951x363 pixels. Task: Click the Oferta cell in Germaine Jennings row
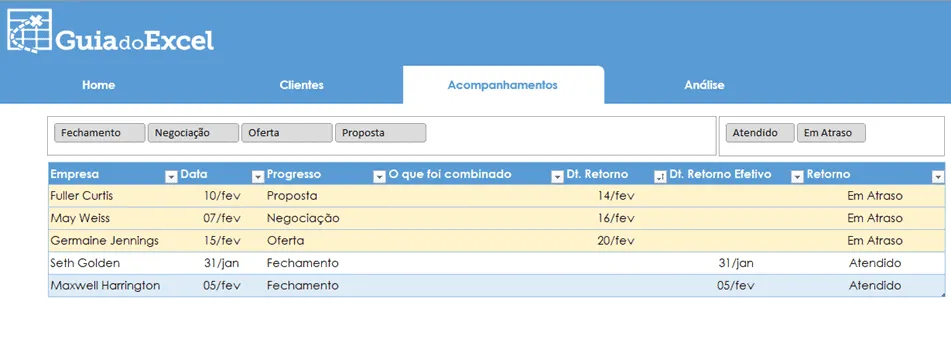click(326, 241)
